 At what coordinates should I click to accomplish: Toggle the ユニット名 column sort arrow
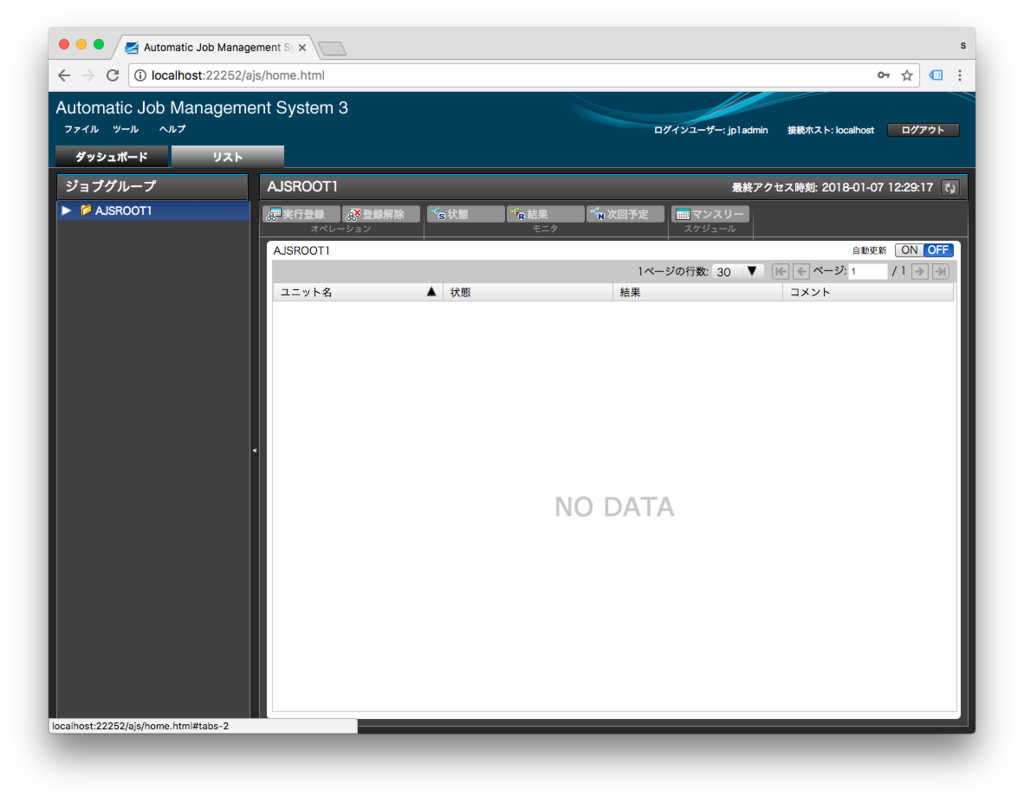pos(430,291)
